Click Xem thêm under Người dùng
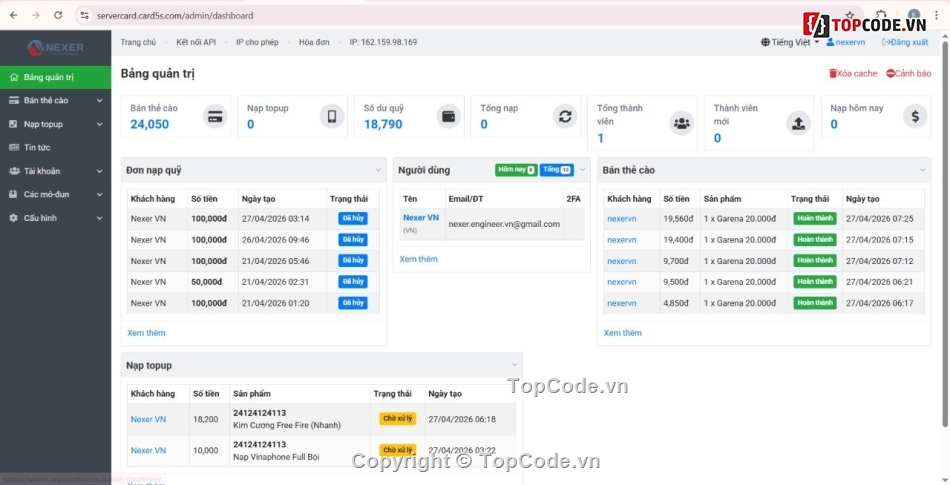Screen dimensions: 950x485 pos(418,259)
